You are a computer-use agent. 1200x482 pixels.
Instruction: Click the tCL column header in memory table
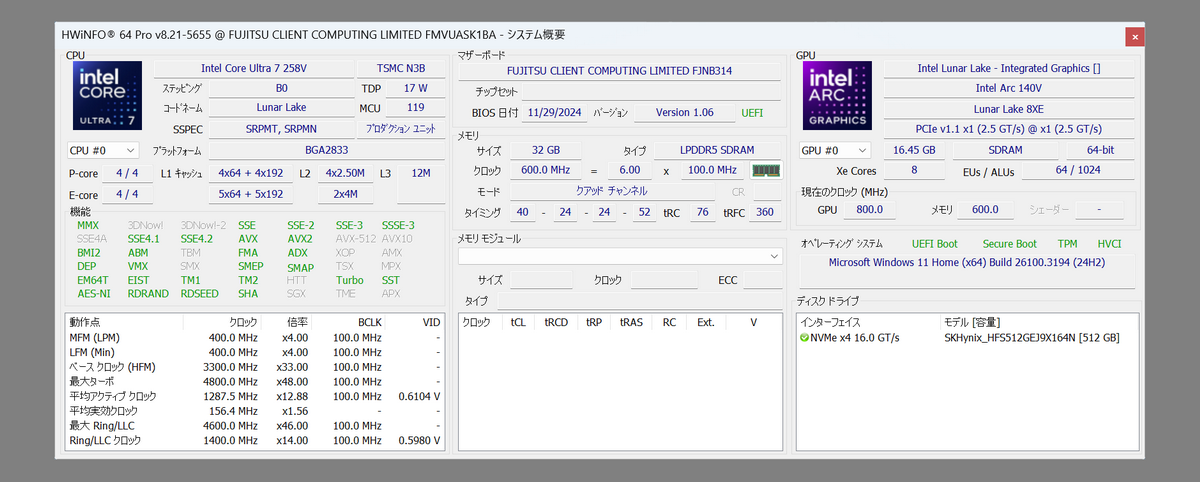point(518,322)
